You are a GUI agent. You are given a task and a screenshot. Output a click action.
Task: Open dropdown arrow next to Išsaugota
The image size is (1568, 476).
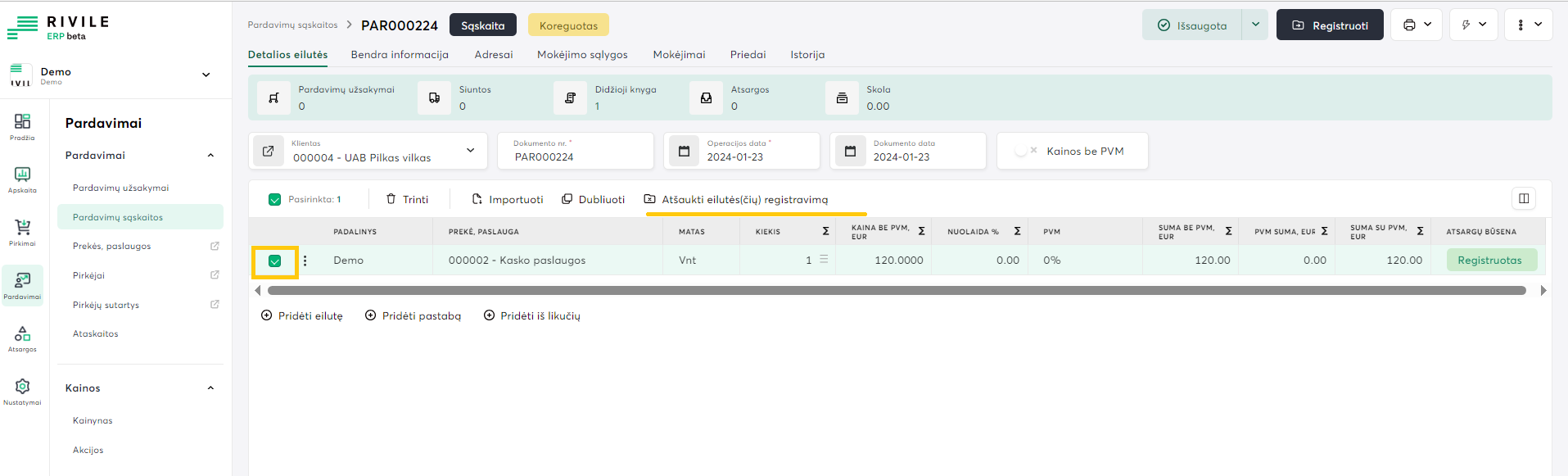[x=1255, y=25]
